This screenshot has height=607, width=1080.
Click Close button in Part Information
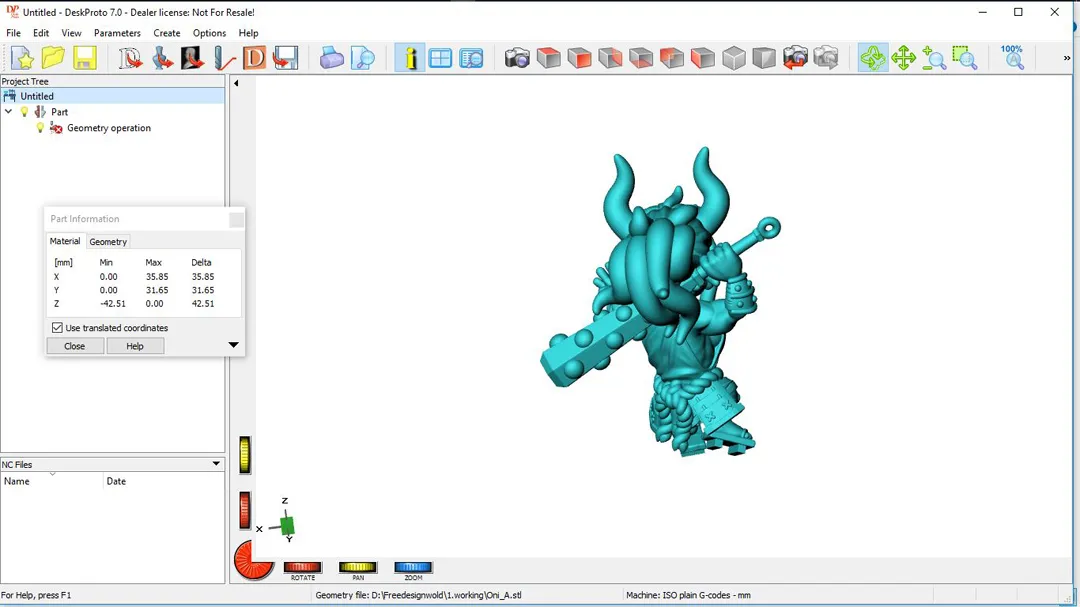[x=74, y=346]
